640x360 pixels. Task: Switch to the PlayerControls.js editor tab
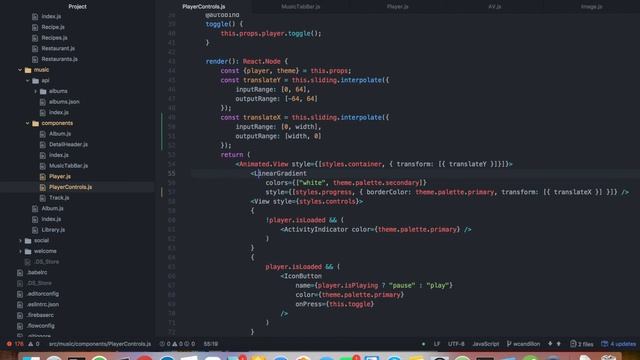(204, 7)
